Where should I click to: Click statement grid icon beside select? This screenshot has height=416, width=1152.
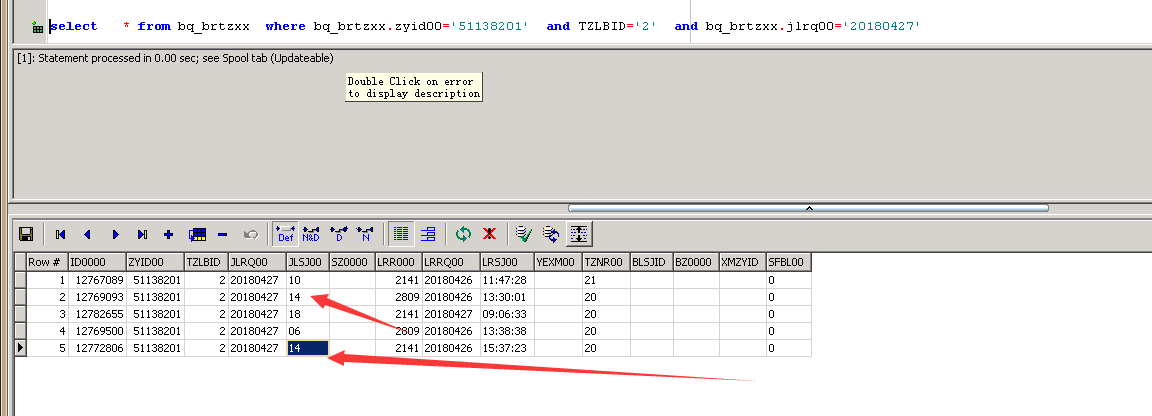click(x=37, y=27)
